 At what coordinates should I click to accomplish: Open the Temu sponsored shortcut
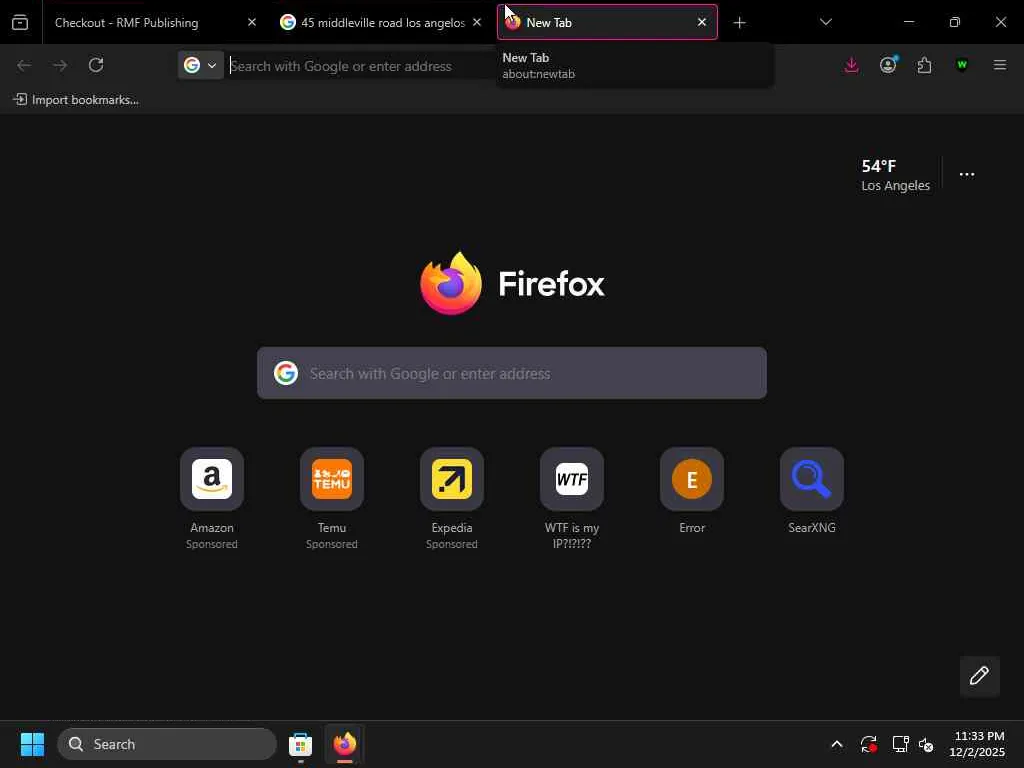click(332, 479)
